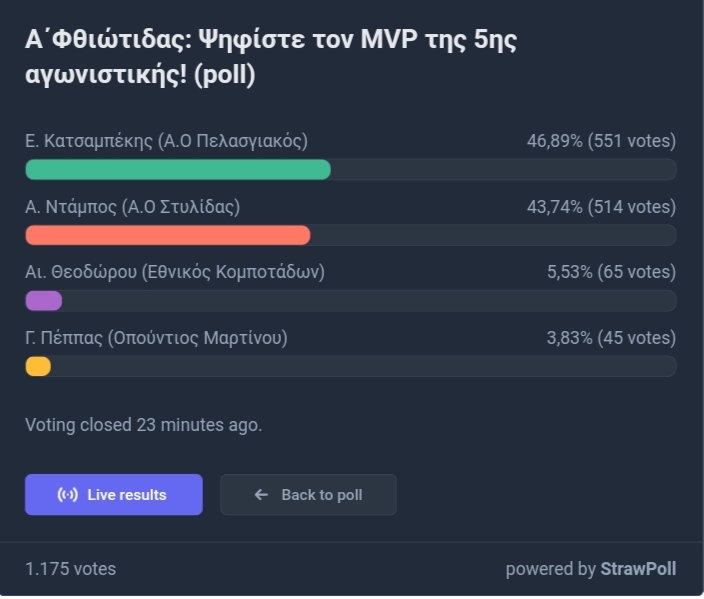Click the 43,74% (514 votes) result text
Screen dimensions: 704x599
click(x=601, y=207)
